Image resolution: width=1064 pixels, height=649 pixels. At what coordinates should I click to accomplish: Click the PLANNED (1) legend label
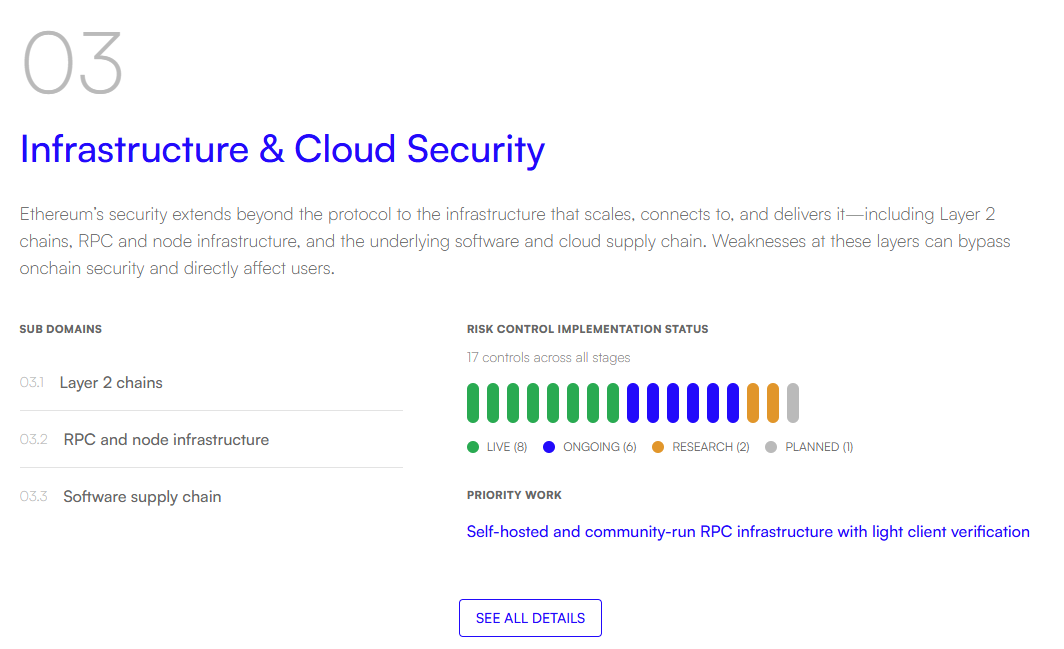coord(819,447)
